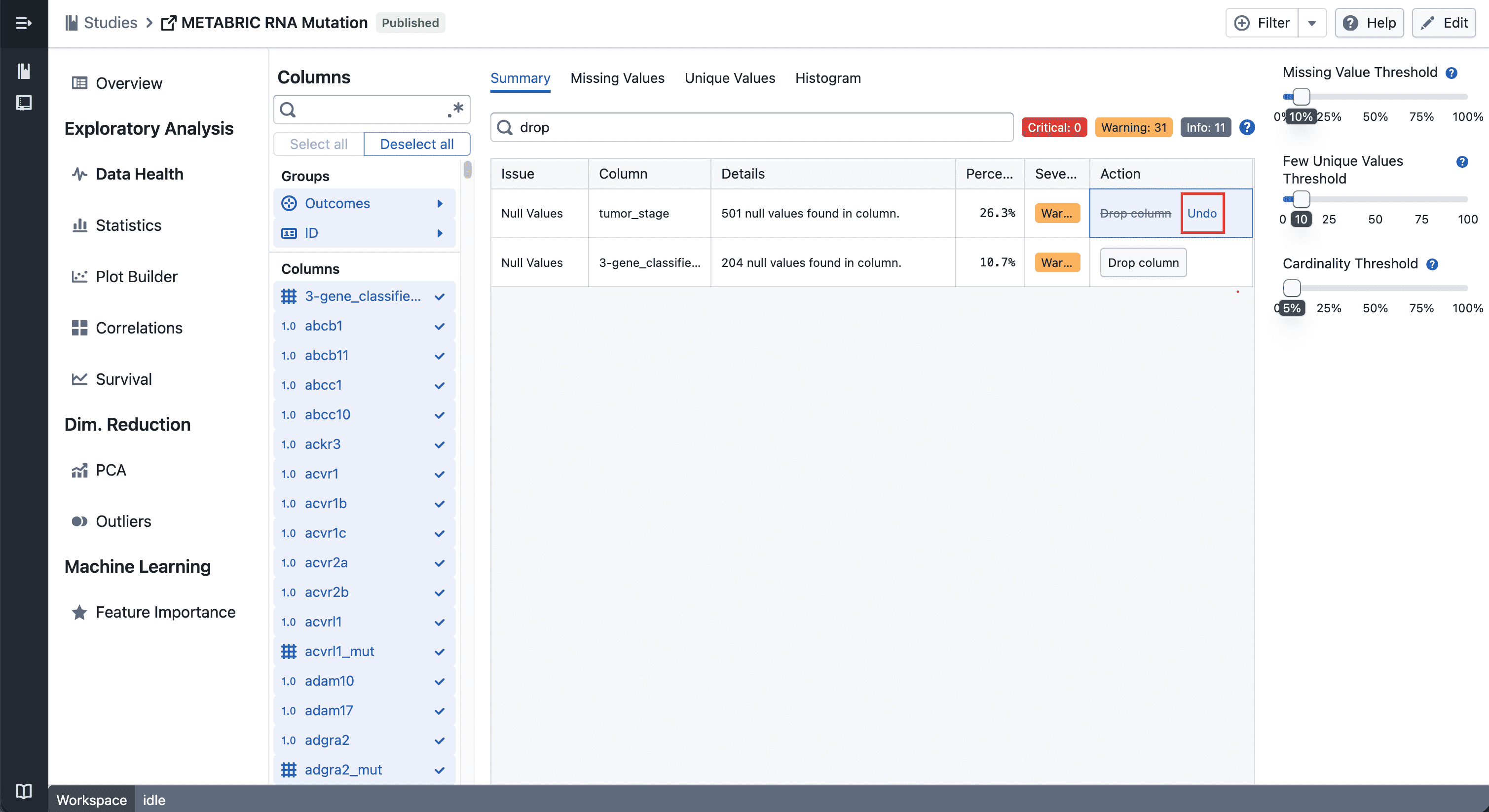Screen dimensions: 1489x812
Task: Click the columns list scrollbar
Action: [x=468, y=171]
